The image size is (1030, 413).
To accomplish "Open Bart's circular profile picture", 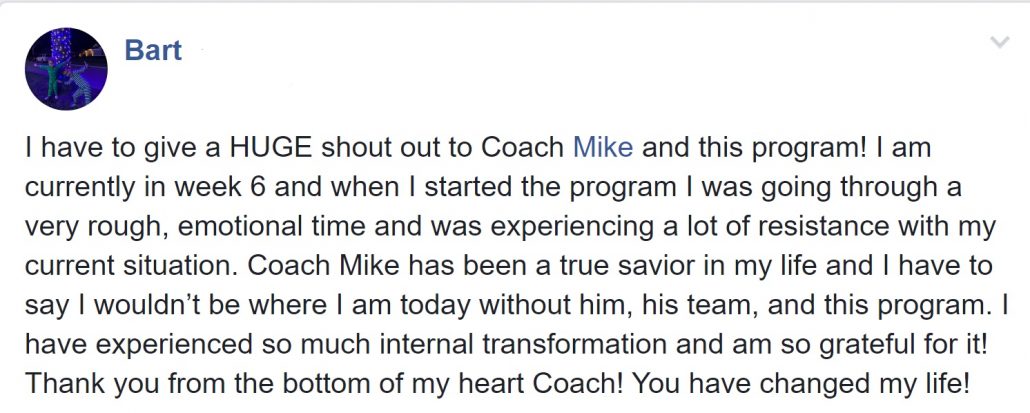I will click(x=66, y=69).
